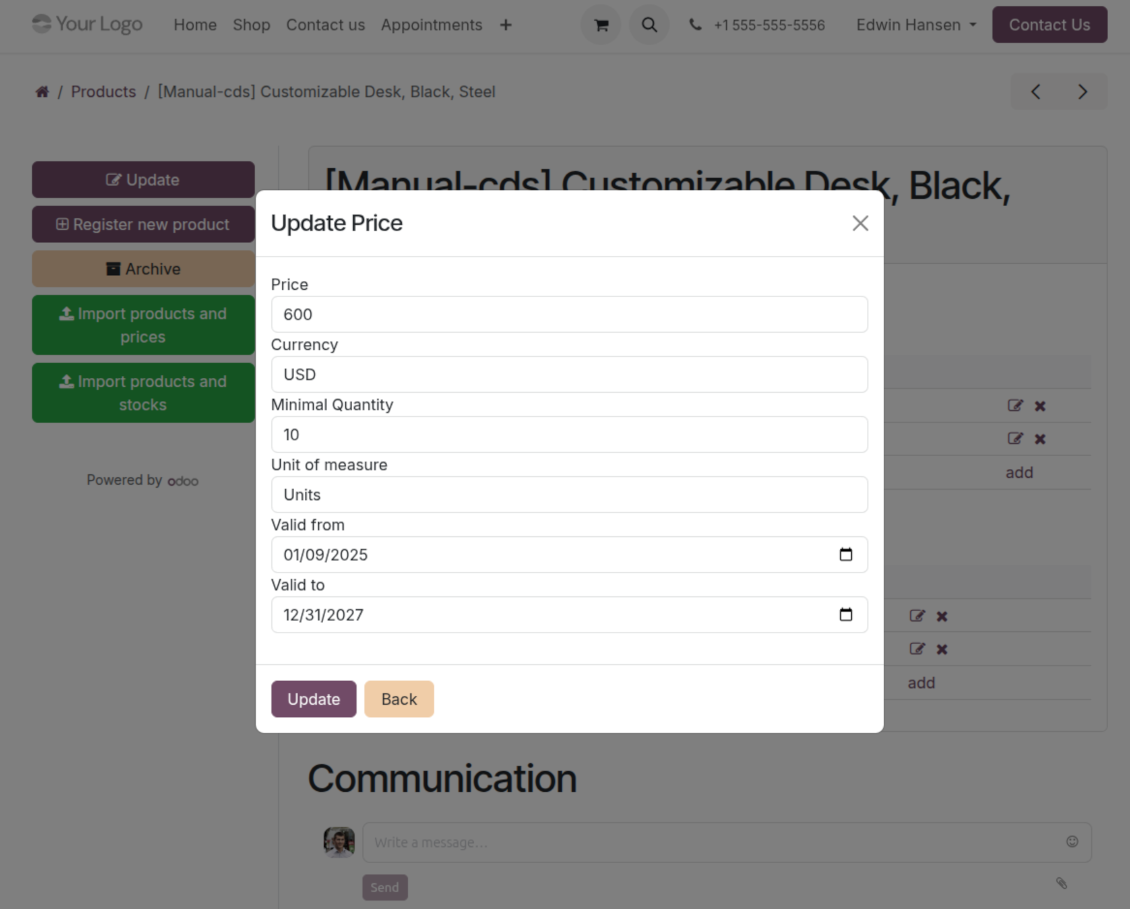Open the Valid to calendar picker
This screenshot has height=909, width=1130.
tap(845, 615)
